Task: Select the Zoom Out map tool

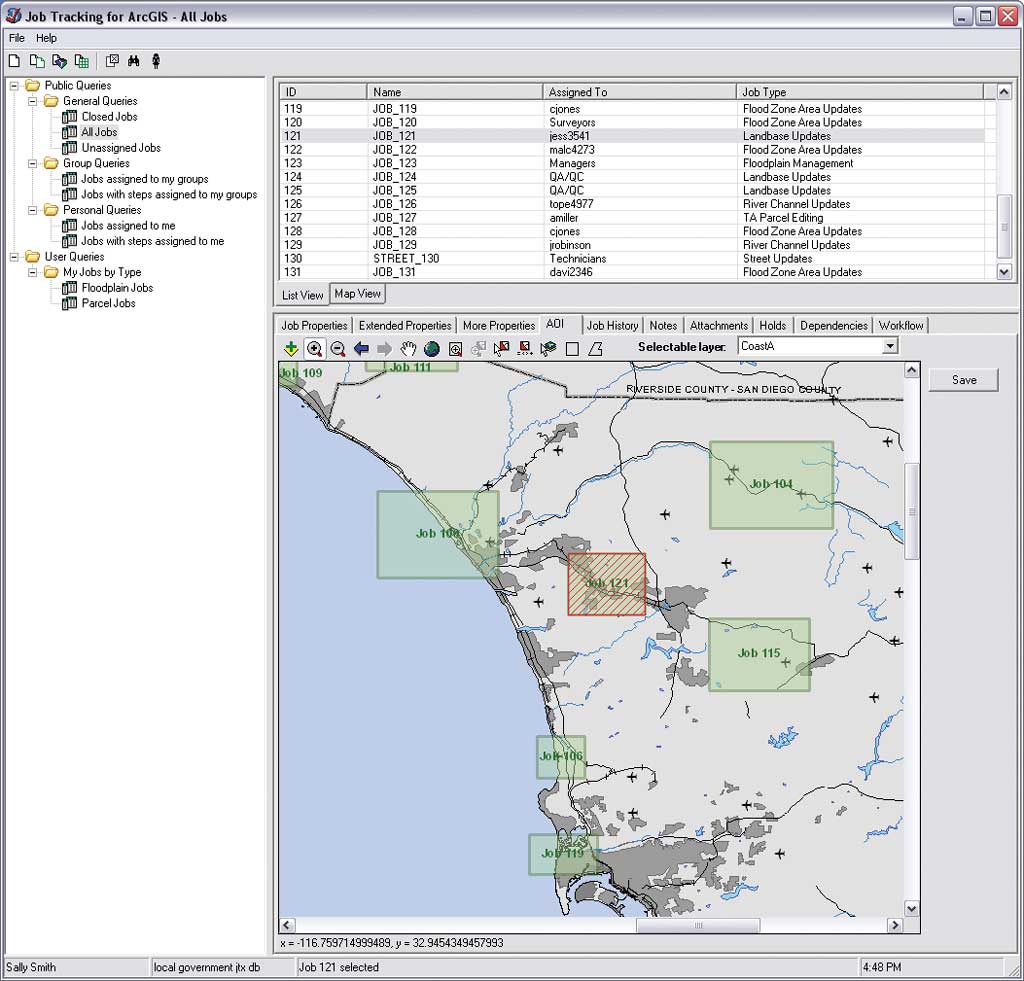Action: point(338,349)
